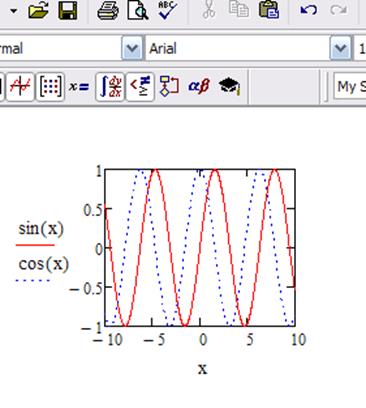Open the Greek symbols toolbar
The image size is (366, 408).
(199, 87)
